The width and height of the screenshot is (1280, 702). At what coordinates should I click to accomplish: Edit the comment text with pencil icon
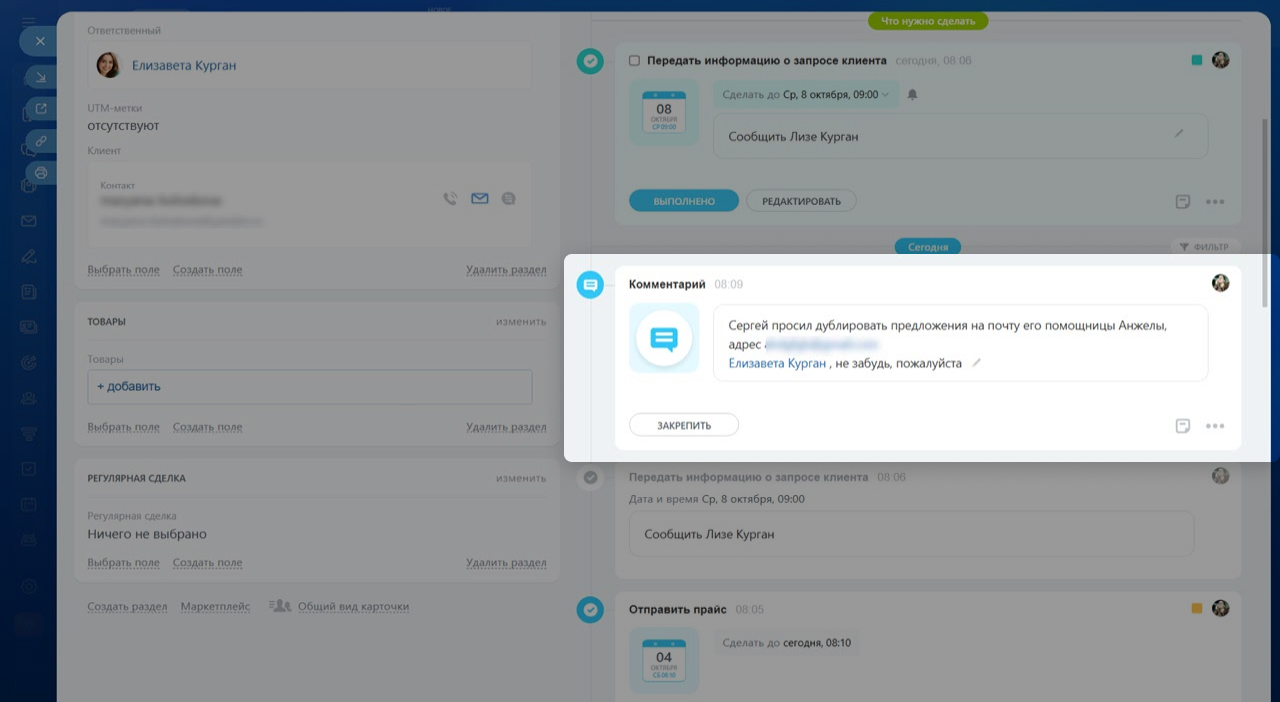coord(977,363)
